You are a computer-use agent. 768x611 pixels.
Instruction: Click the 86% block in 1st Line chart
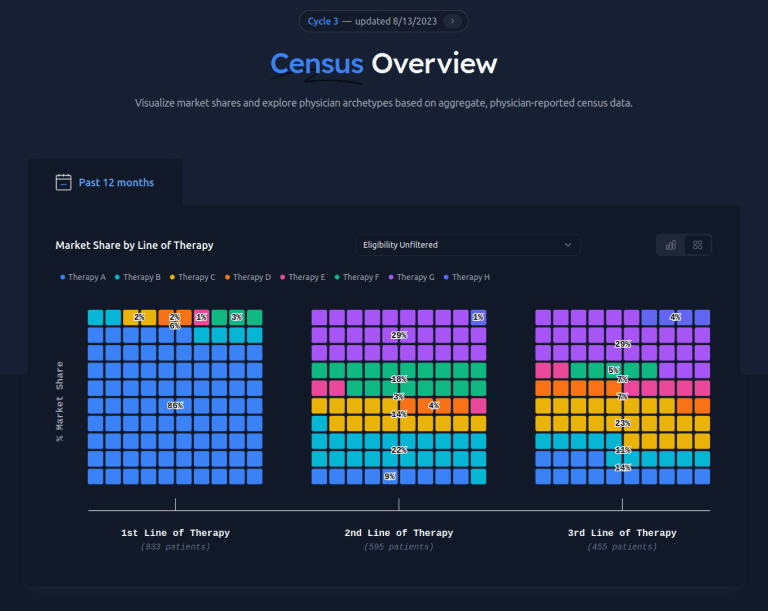[176, 406]
